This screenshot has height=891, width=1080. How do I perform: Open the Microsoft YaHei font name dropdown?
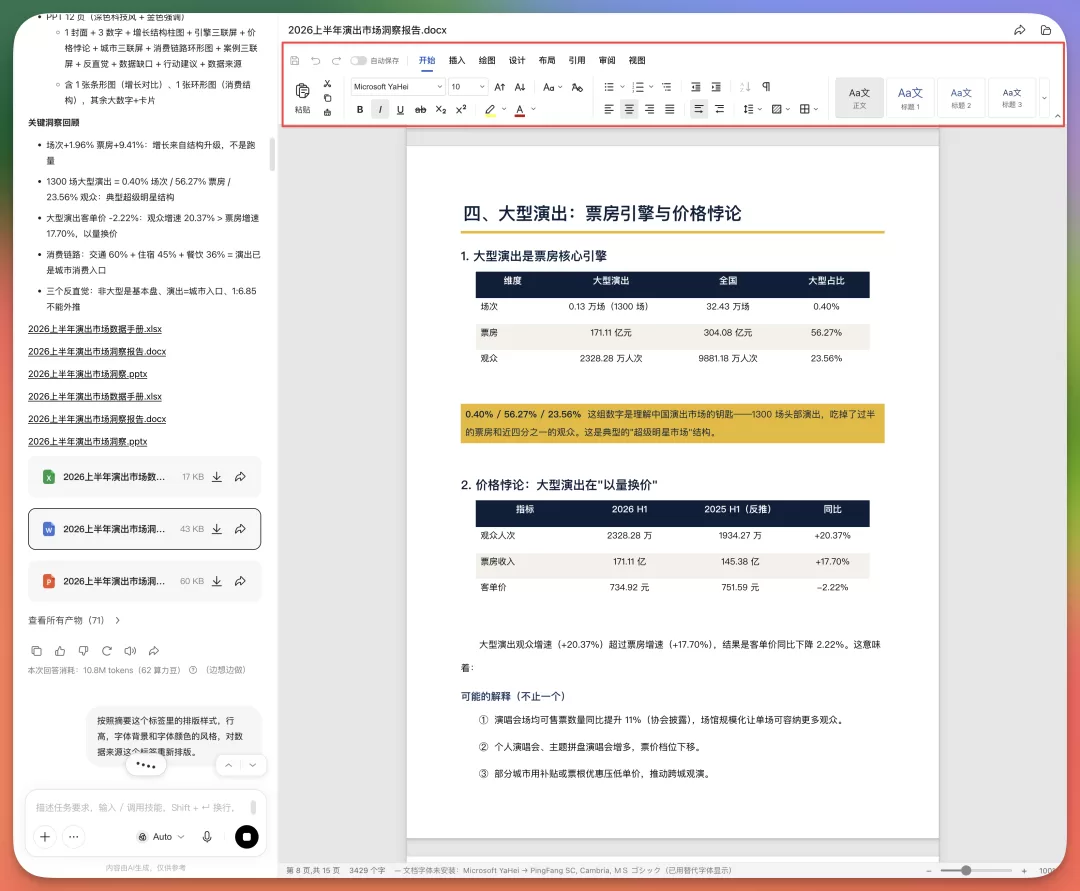pyautogui.click(x=397, y=87)
